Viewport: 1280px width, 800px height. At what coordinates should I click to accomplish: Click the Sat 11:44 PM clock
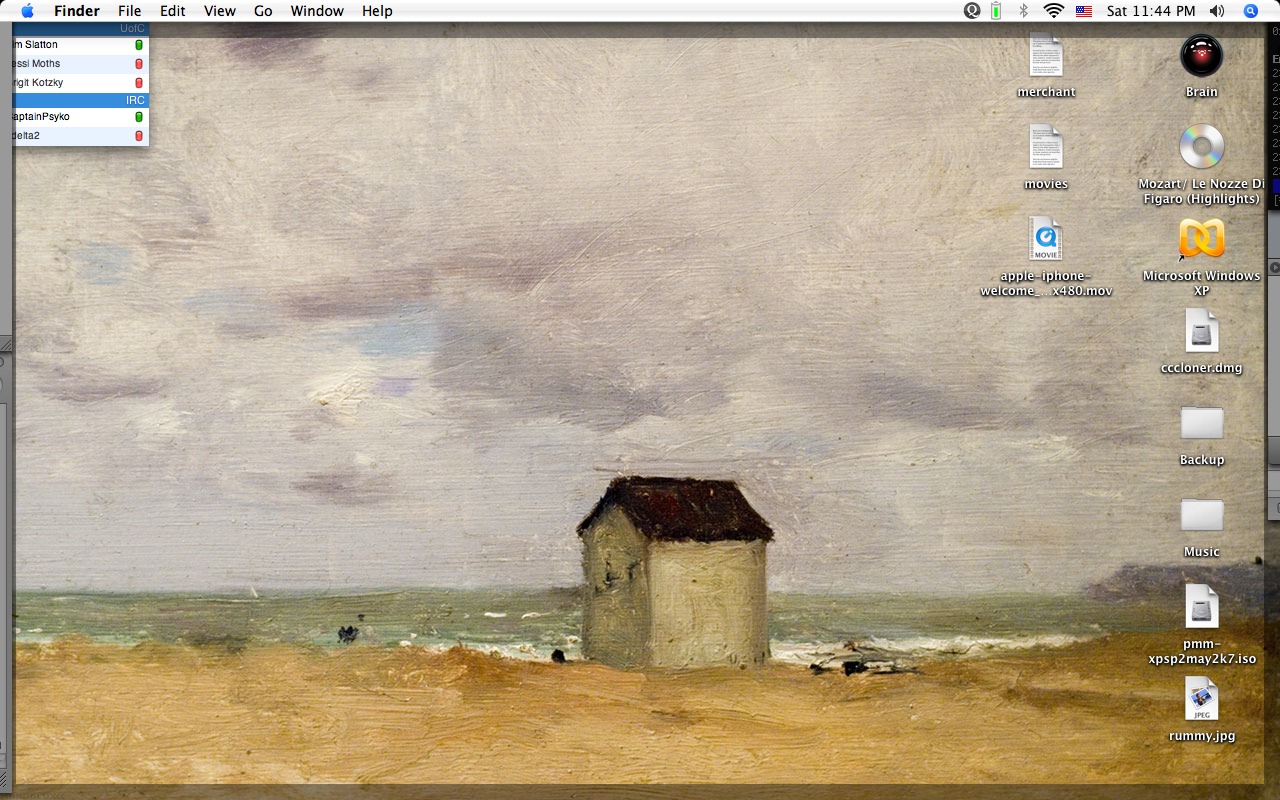1151,11
